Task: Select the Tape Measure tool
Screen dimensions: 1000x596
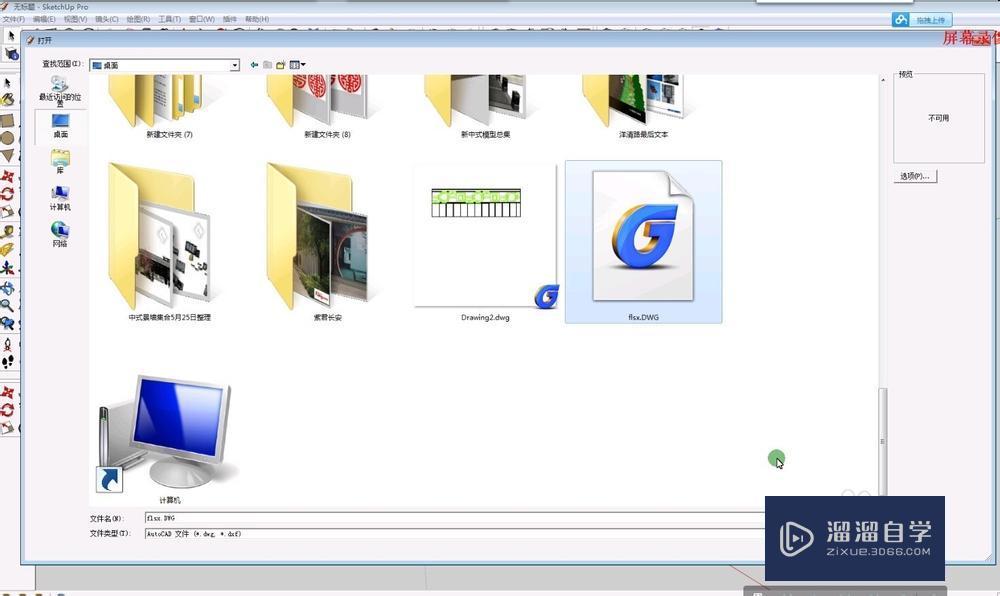Action: (x=8, y=231)
